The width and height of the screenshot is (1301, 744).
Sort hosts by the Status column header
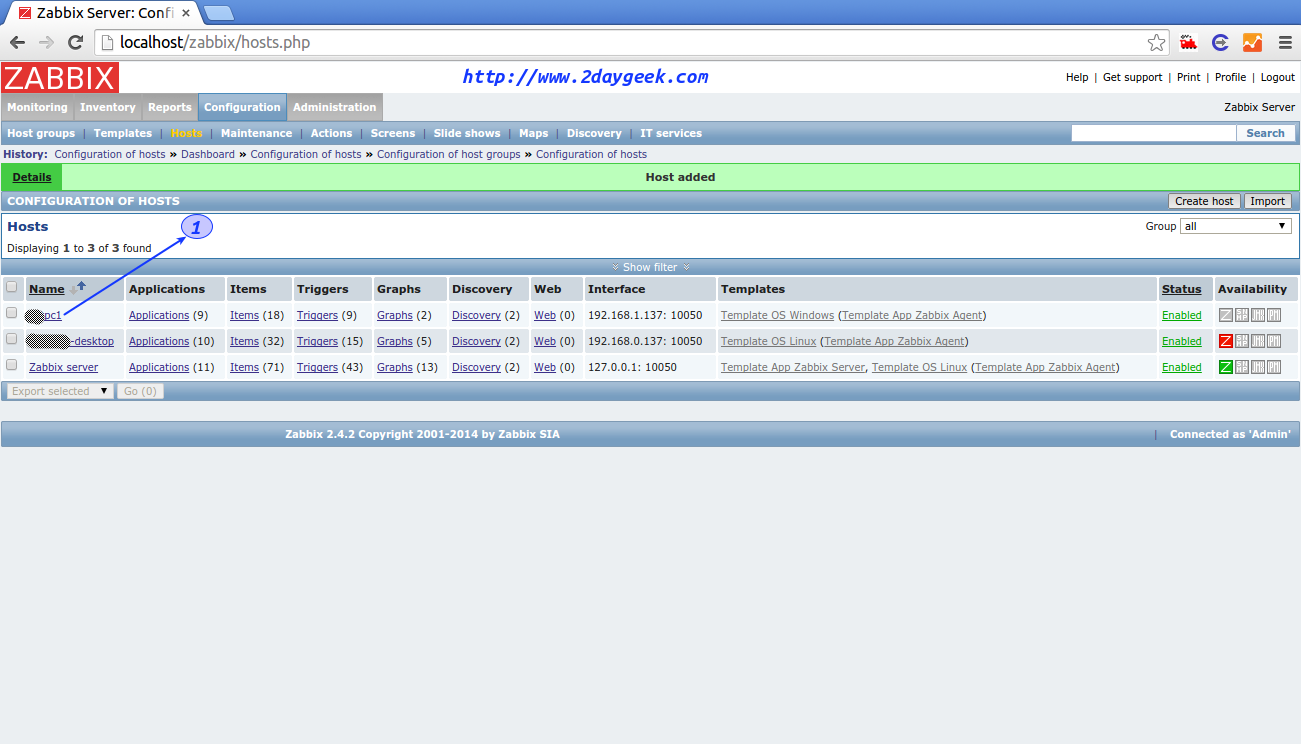1181,289
